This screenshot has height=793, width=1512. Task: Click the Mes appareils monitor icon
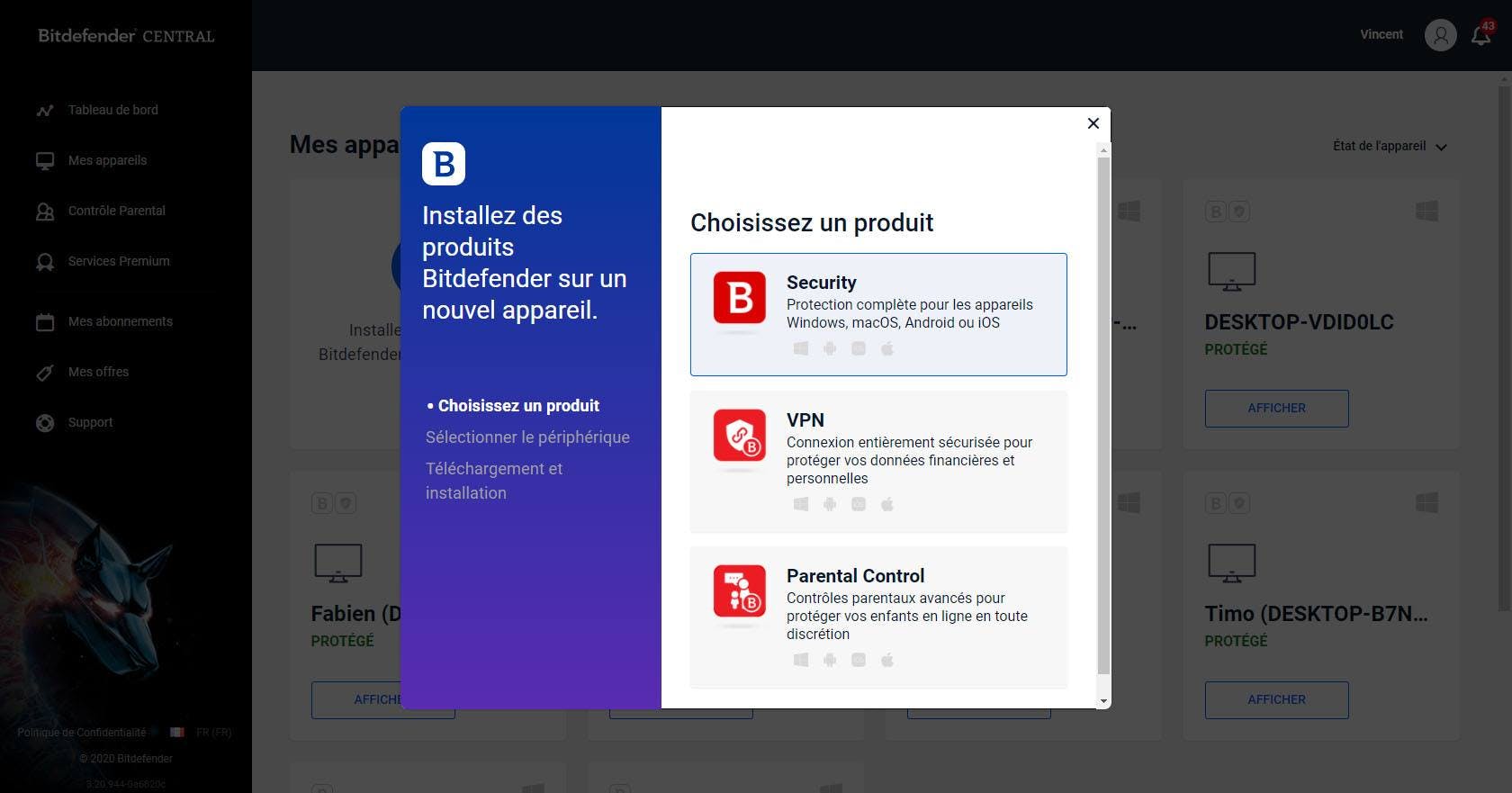45,161
